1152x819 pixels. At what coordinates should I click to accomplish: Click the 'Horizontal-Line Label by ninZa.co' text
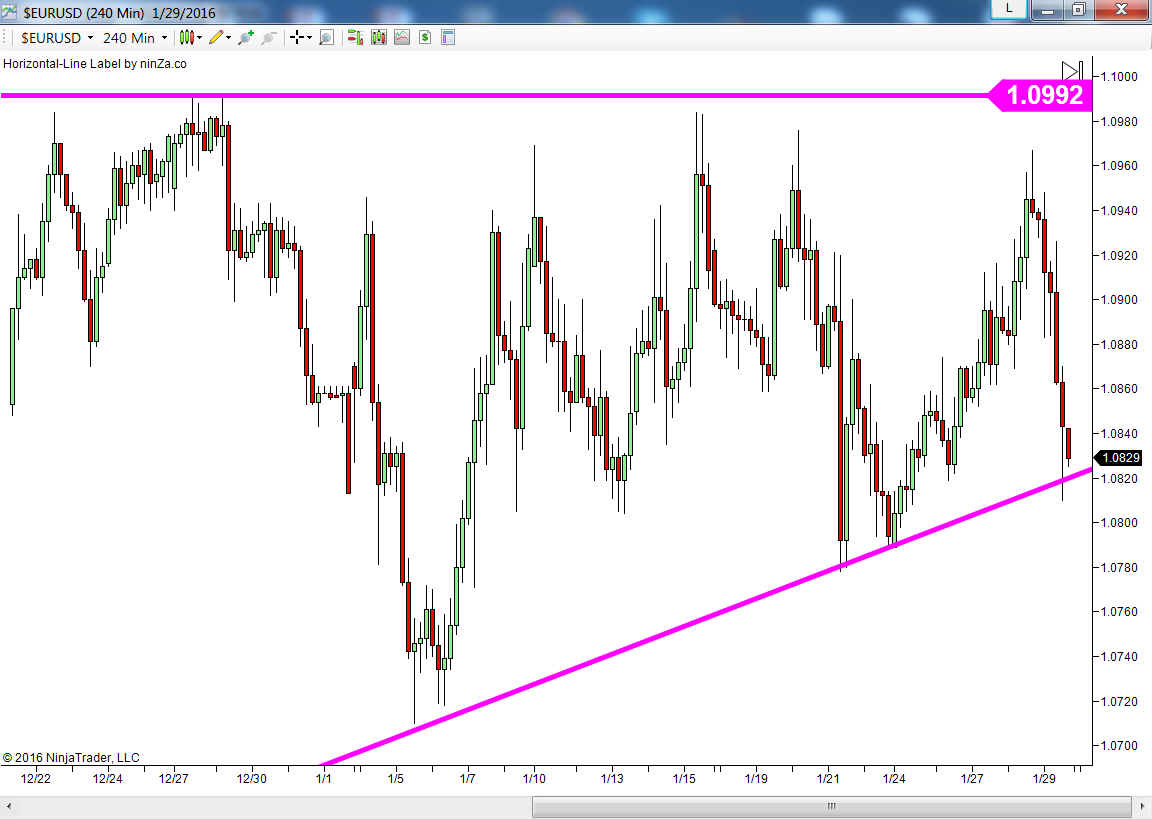coord(95,64)
